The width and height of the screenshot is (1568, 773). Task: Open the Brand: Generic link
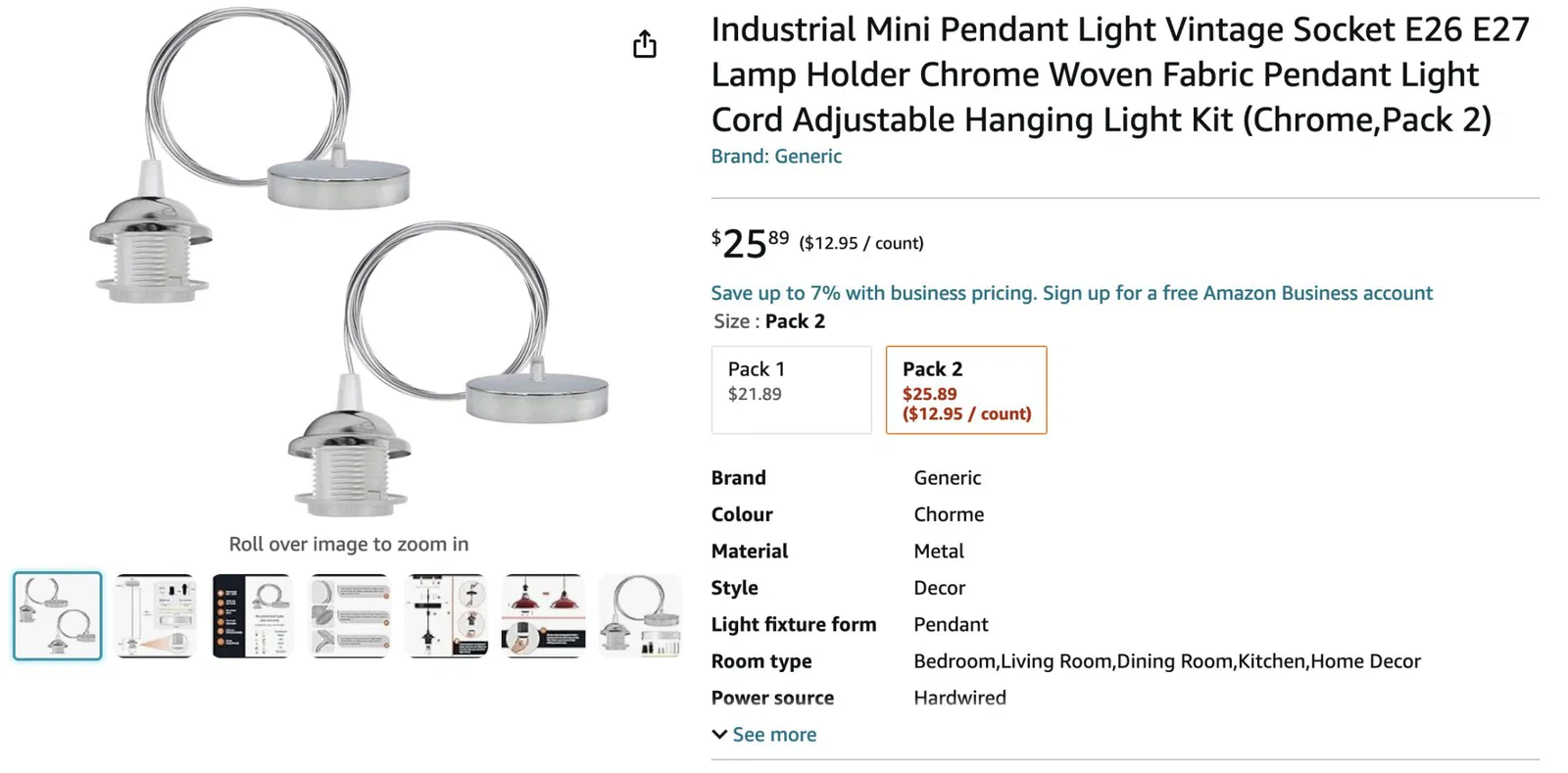point(776,157)
